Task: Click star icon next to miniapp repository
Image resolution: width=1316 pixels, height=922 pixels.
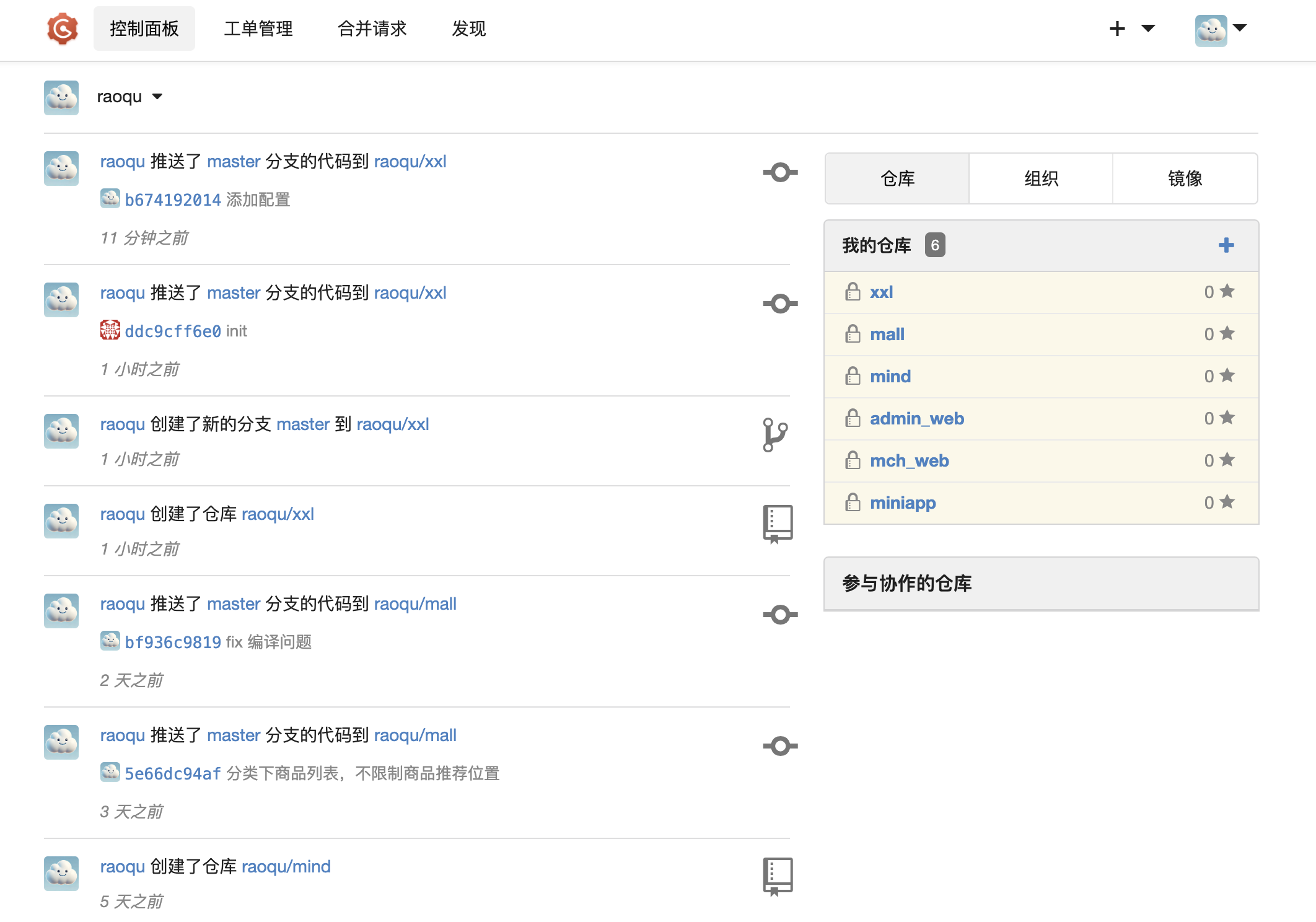Action: [x=1227, y=502]
